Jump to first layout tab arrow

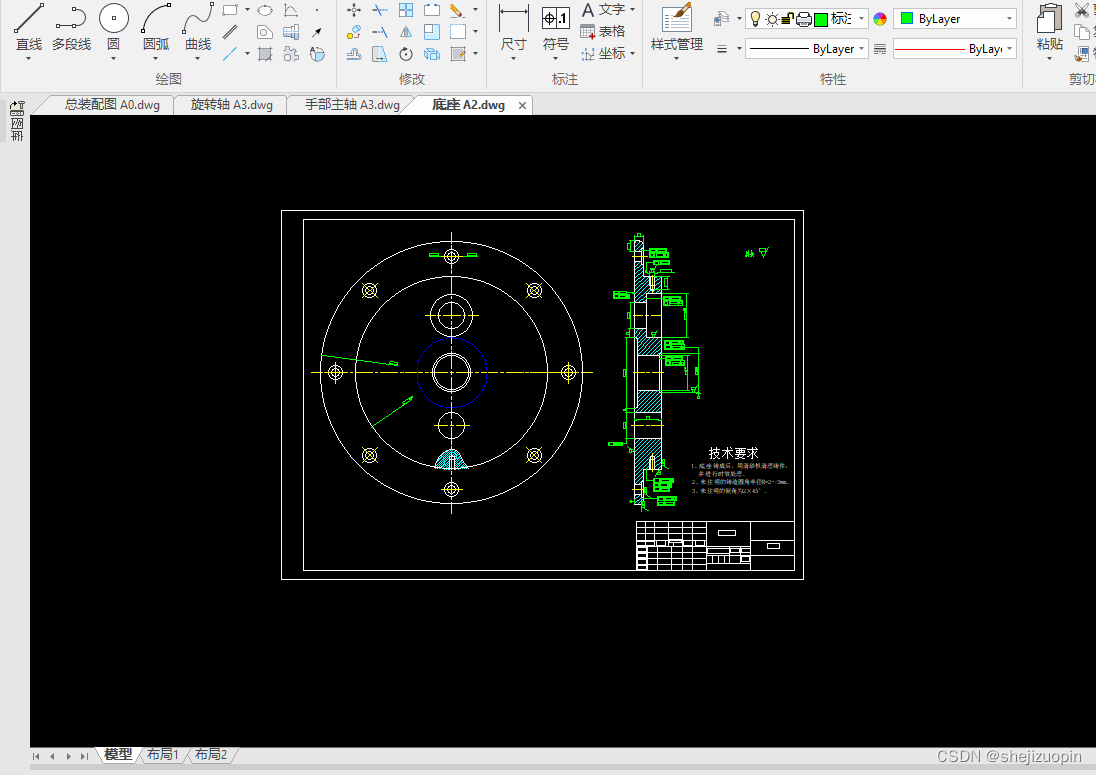pyautogui.click(x=36, y=756)
